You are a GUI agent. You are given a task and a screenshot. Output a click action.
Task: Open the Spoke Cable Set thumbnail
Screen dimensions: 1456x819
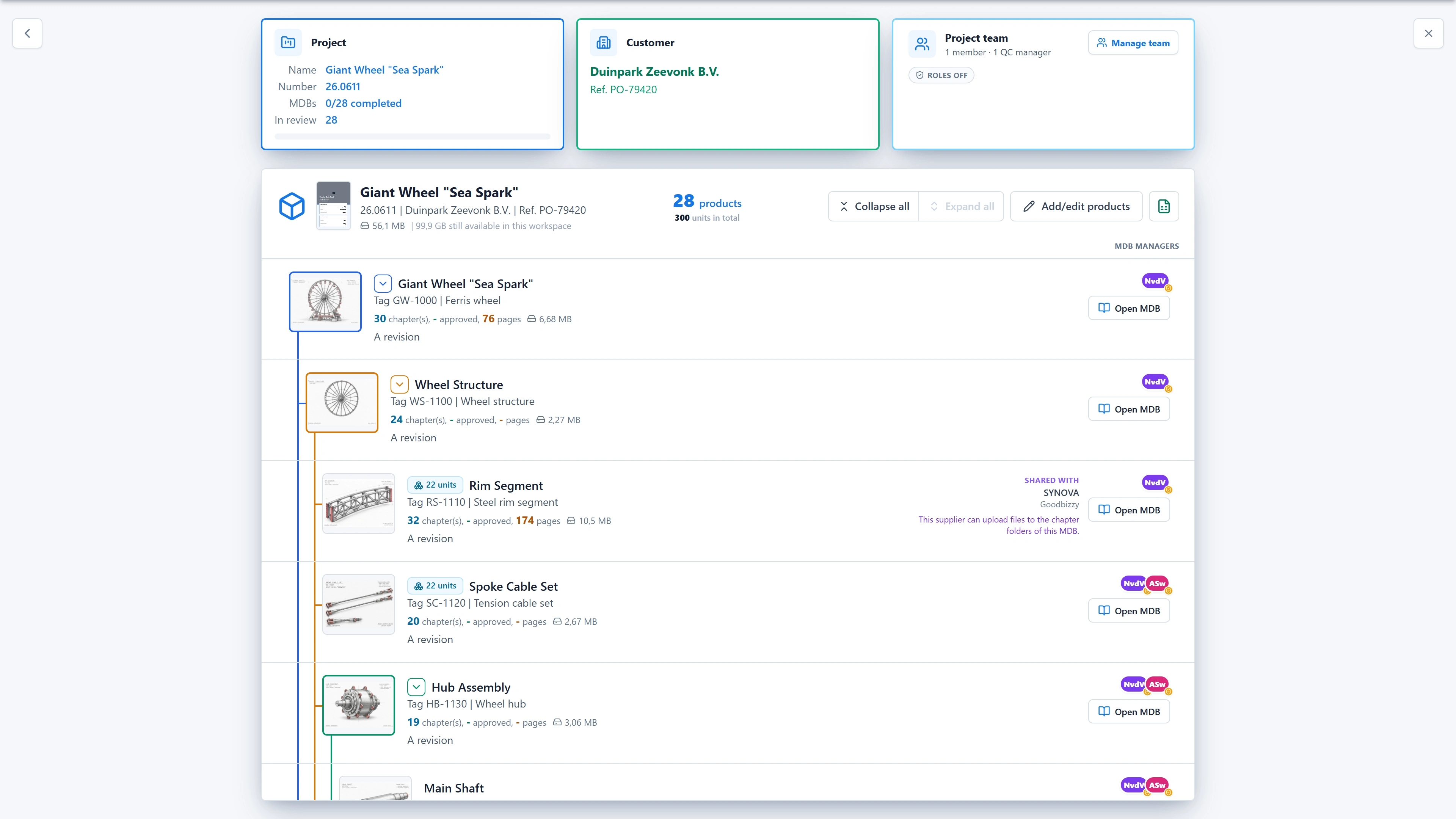pos(358,604)
